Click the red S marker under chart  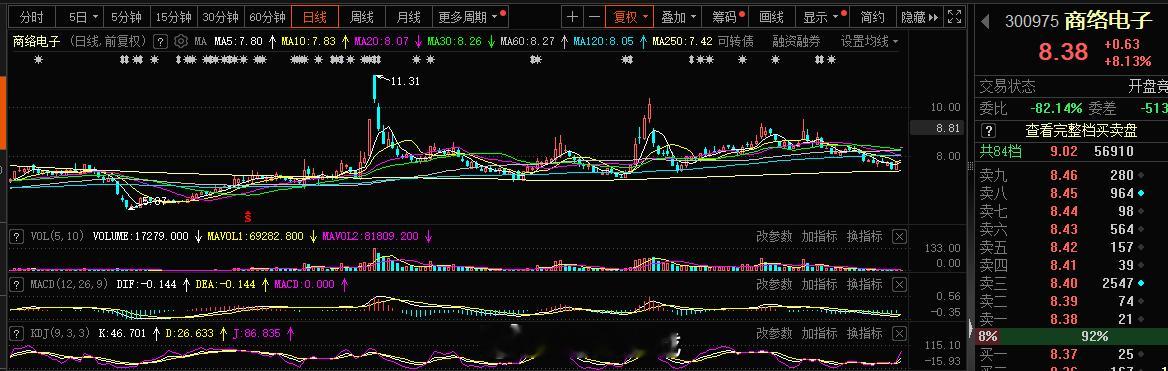click(249, 217)
